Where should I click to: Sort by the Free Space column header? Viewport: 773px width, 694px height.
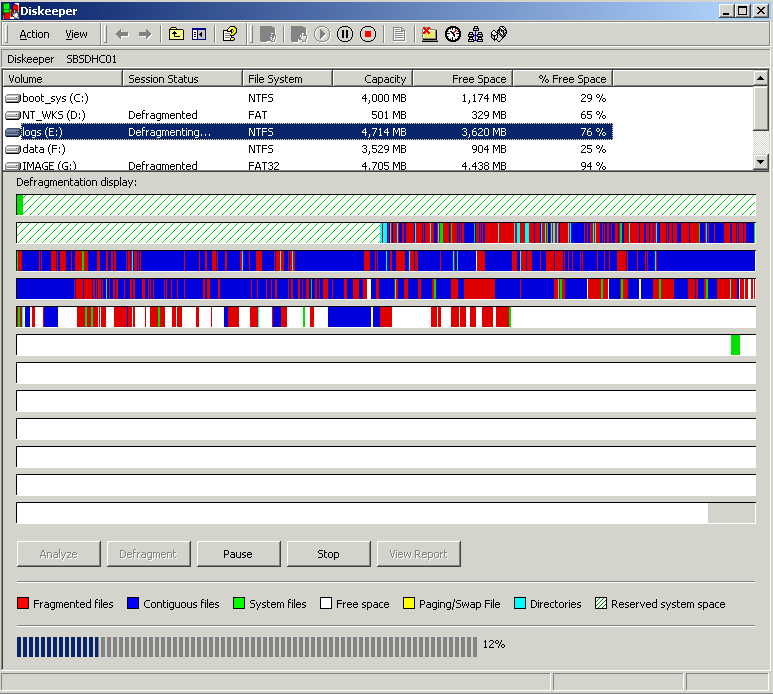pos(463,79)
